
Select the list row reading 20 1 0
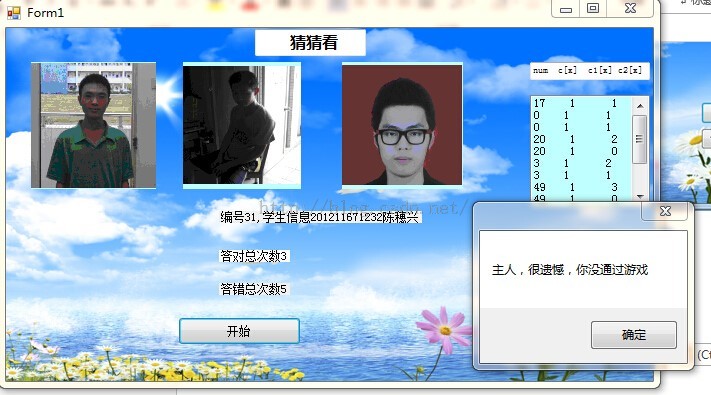click(x=581, y=151)
